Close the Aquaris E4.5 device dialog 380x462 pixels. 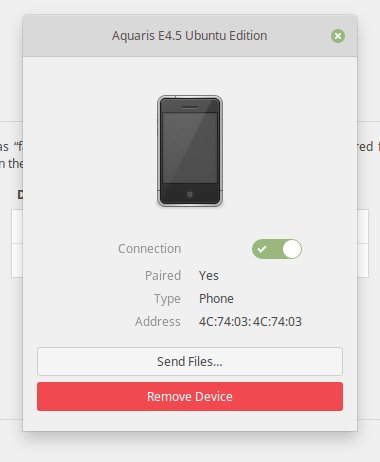(x=338, y=36)
